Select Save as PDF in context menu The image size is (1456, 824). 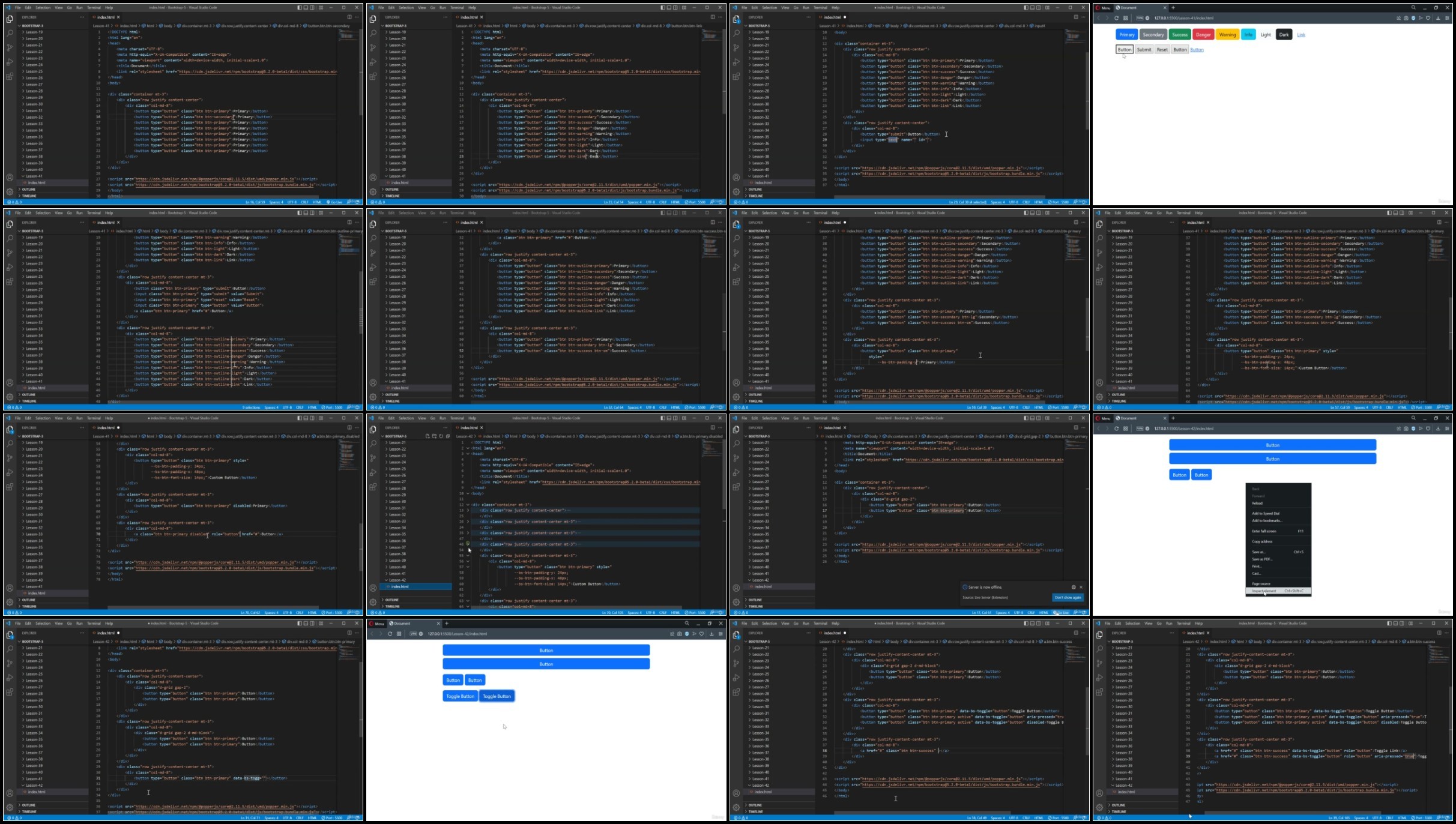tap(1261, 559)
